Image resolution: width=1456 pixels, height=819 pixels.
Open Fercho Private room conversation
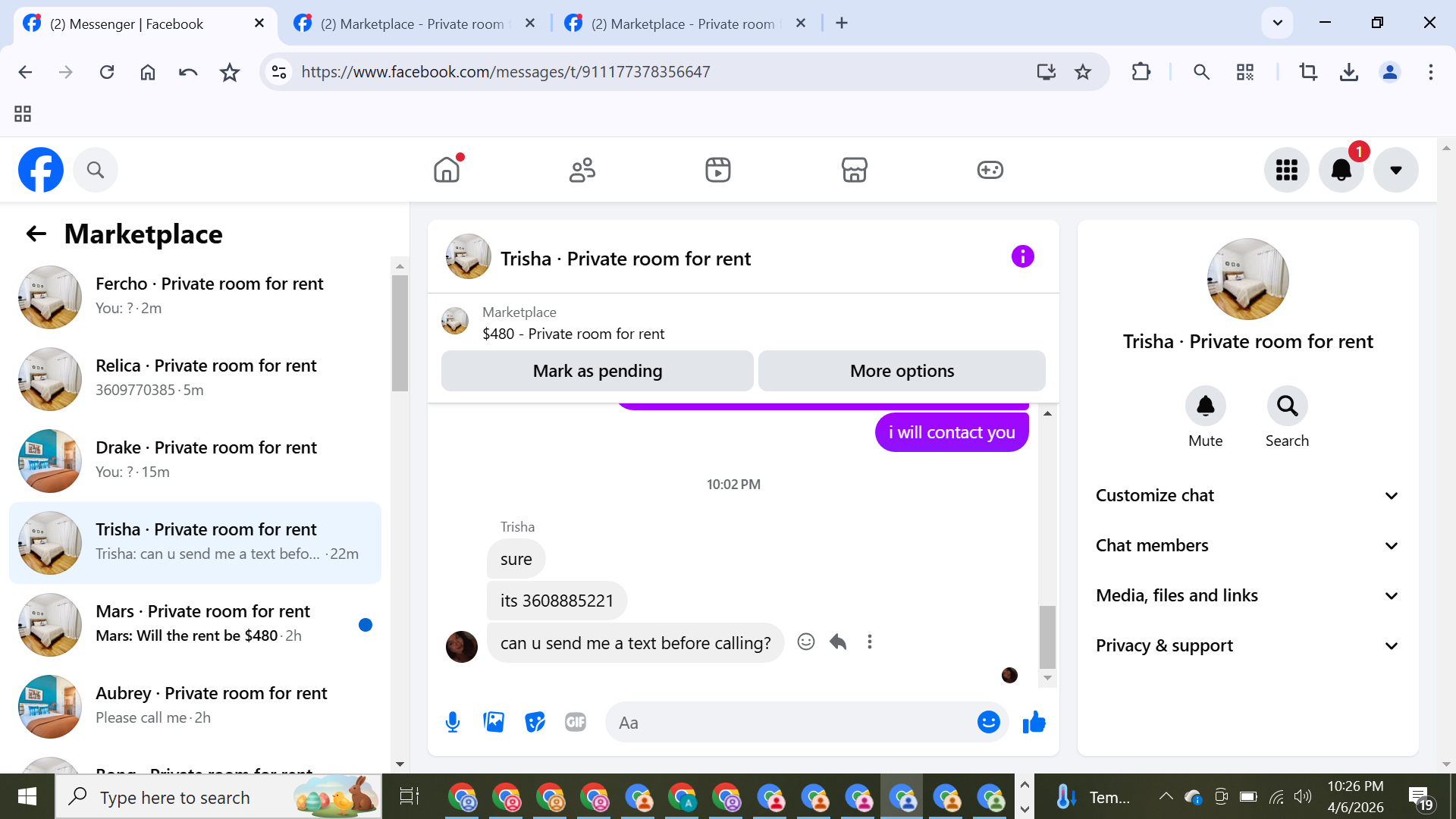[x=195, y=297]
